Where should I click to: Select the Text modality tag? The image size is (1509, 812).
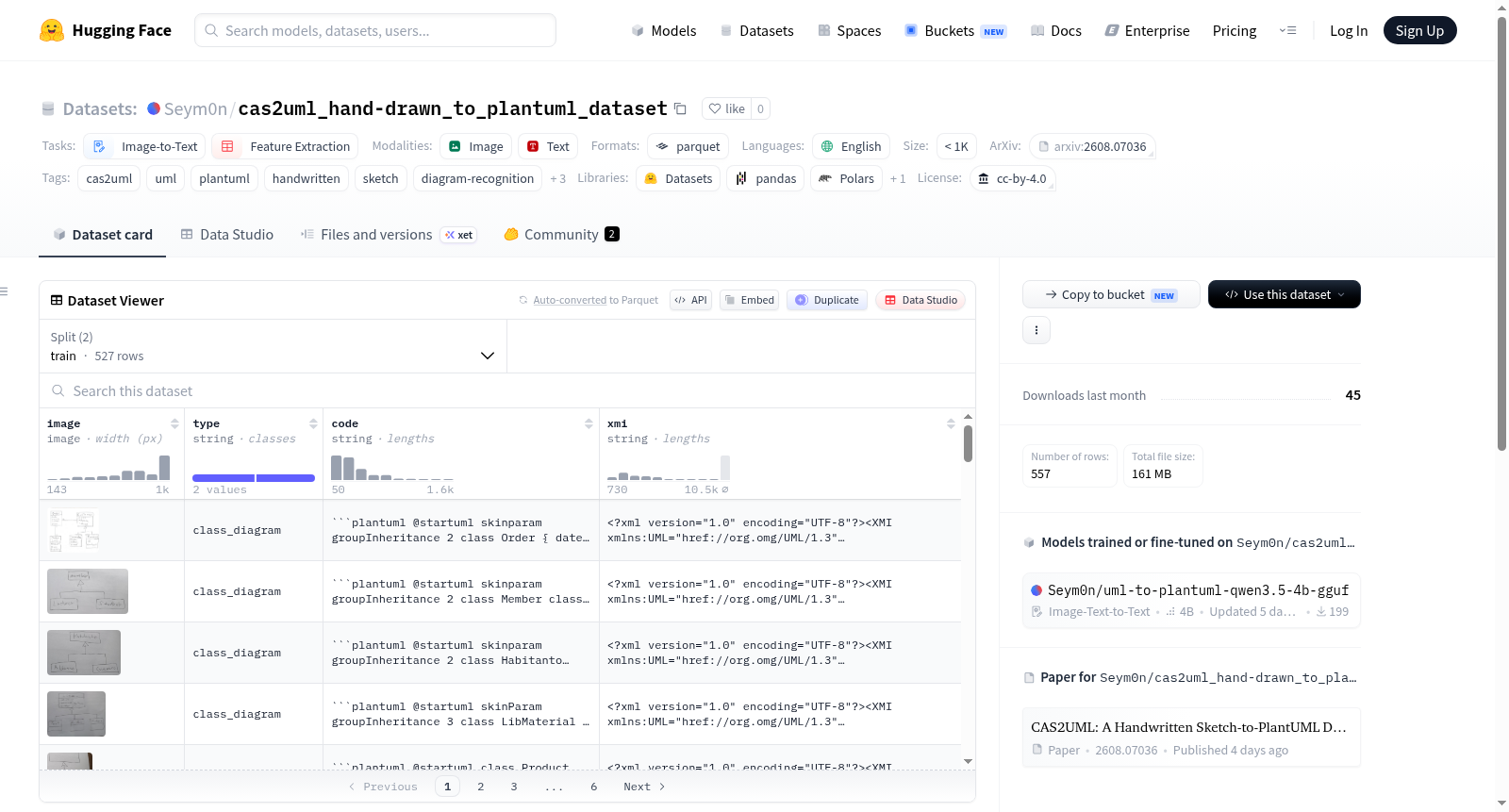pos(548,146)
